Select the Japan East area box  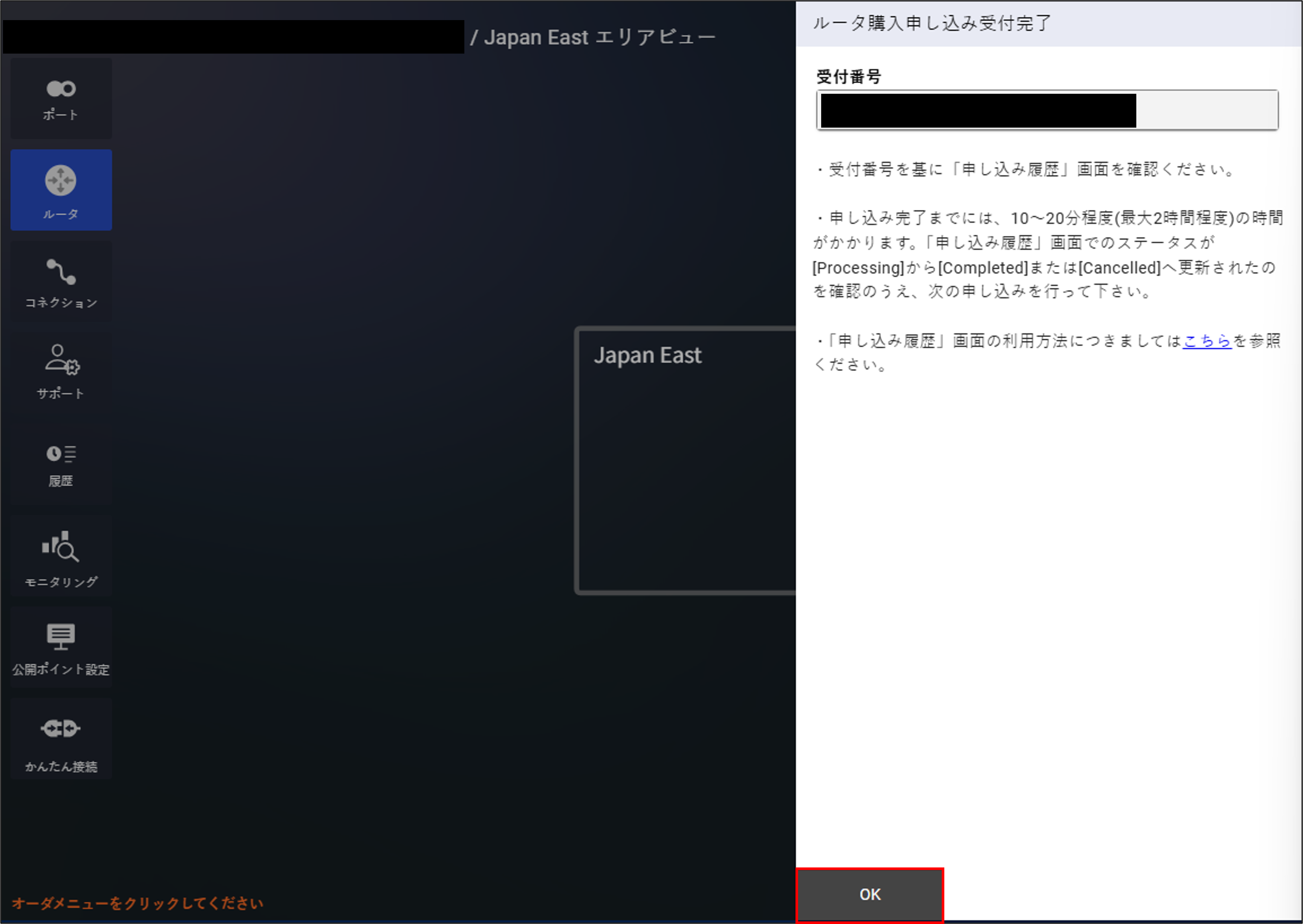(685, 461)
